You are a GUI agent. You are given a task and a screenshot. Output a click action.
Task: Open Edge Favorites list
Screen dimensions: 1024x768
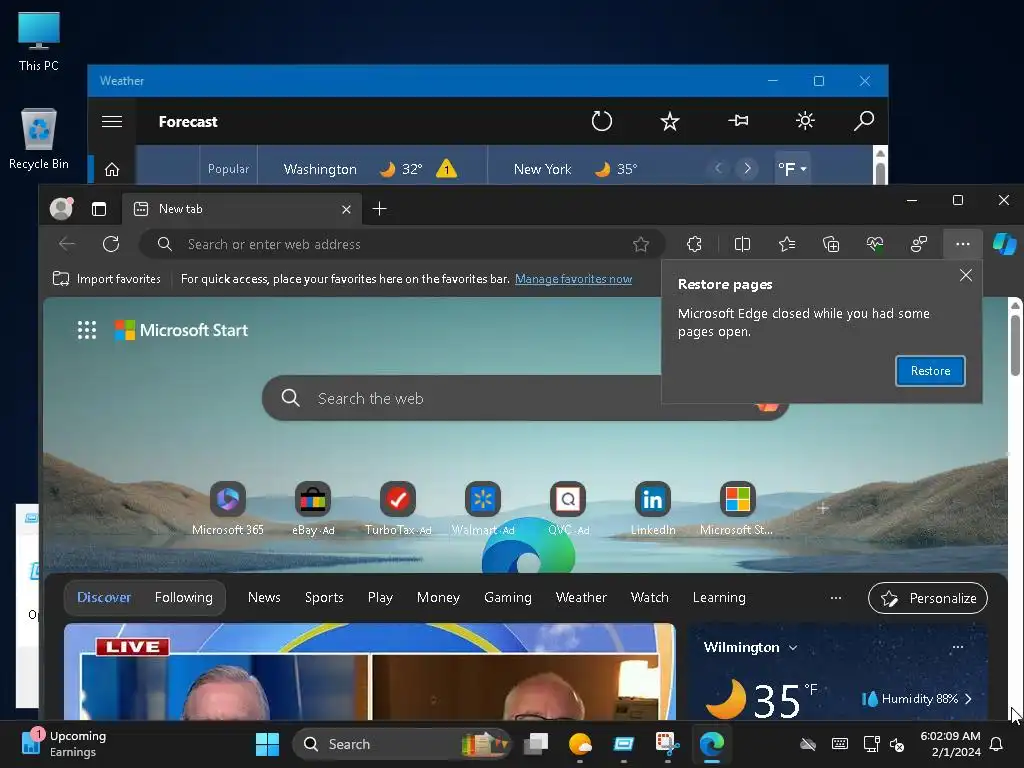[787, 244]
